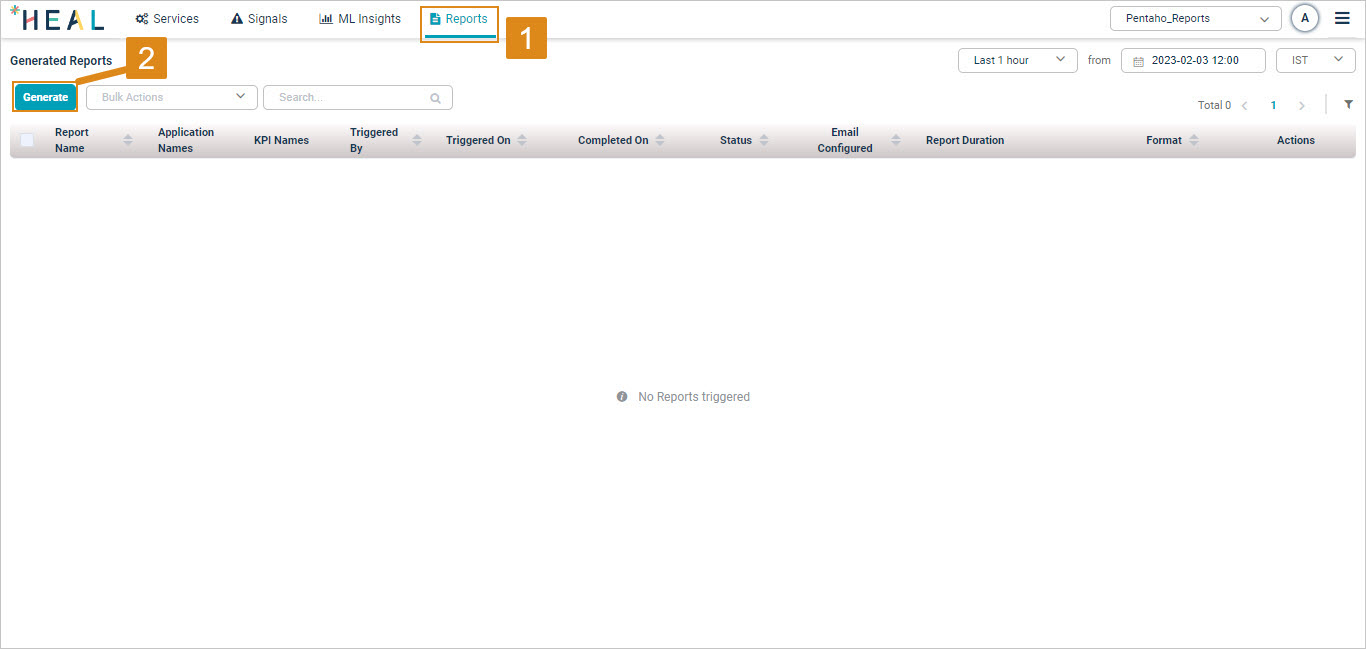Sort by Email Configured arrows
Image resolution: width=1366 pixels, height=649 pixels.
click(x=896, y=140)
